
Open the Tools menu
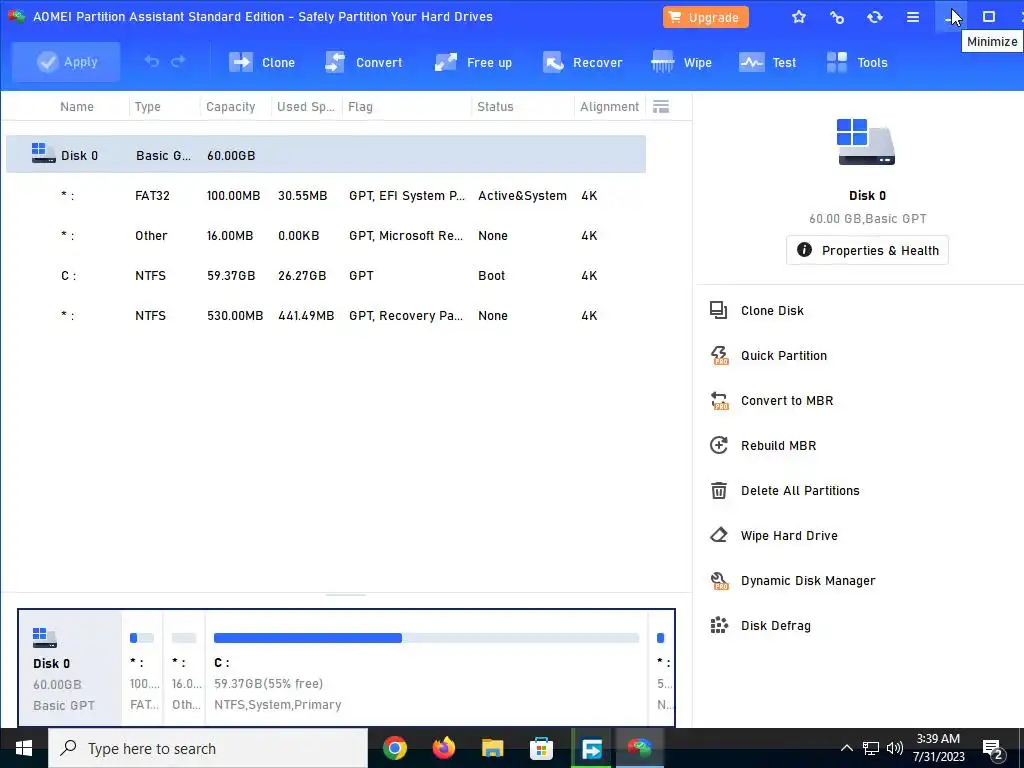(857, 63)
